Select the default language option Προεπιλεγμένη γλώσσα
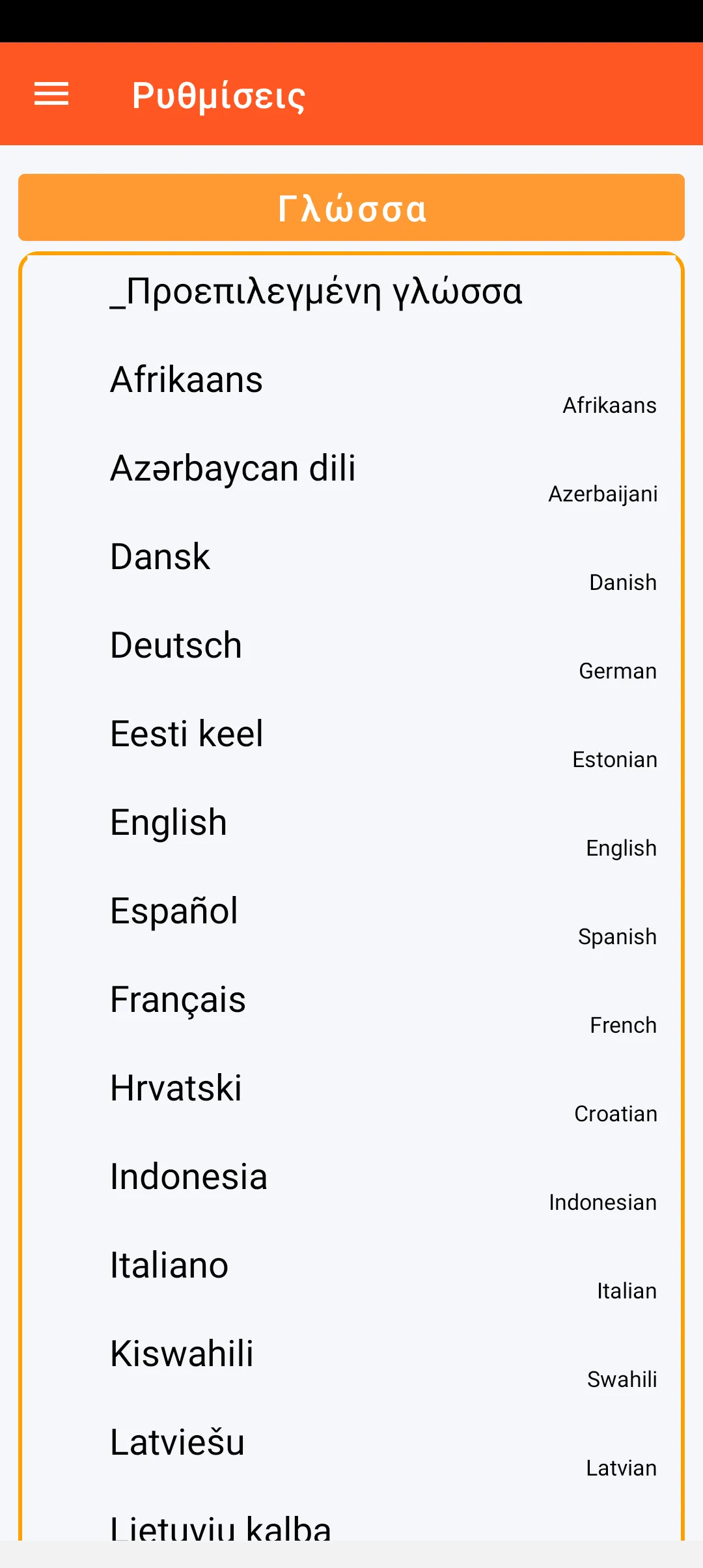 tap(316, 291)
